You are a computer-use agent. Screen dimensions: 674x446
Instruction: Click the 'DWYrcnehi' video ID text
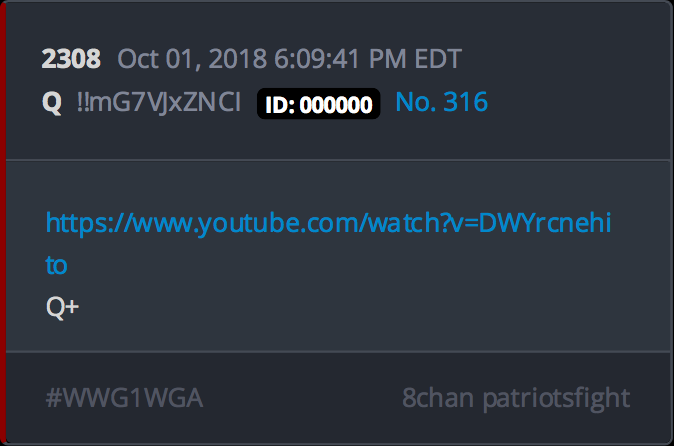pyautogui.click(x=545, y=223)
